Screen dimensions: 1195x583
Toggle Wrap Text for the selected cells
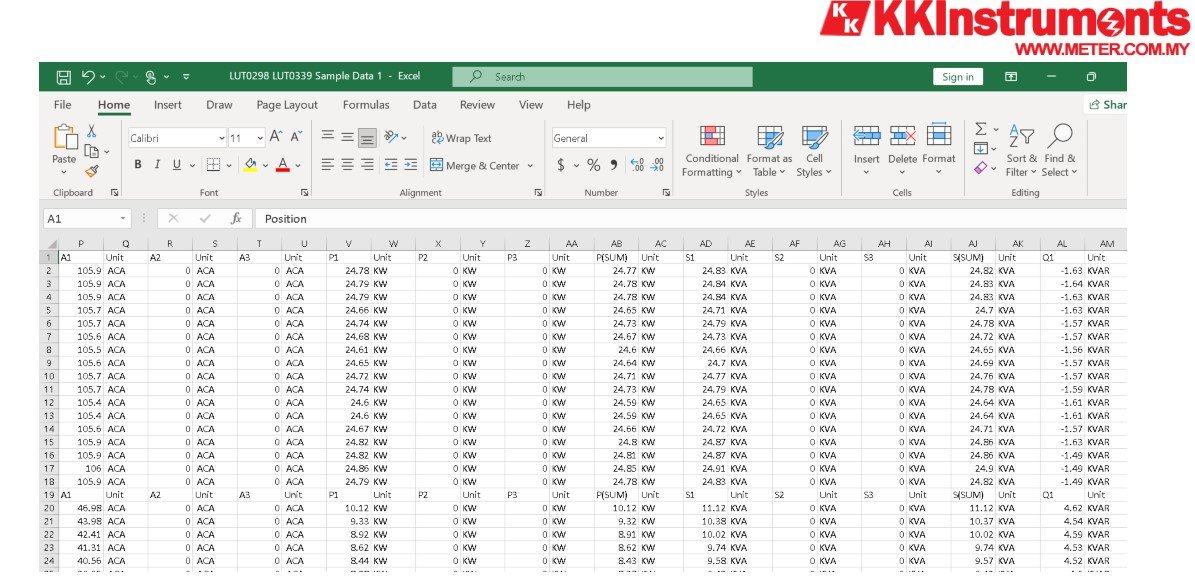click(x=460, y=138)
